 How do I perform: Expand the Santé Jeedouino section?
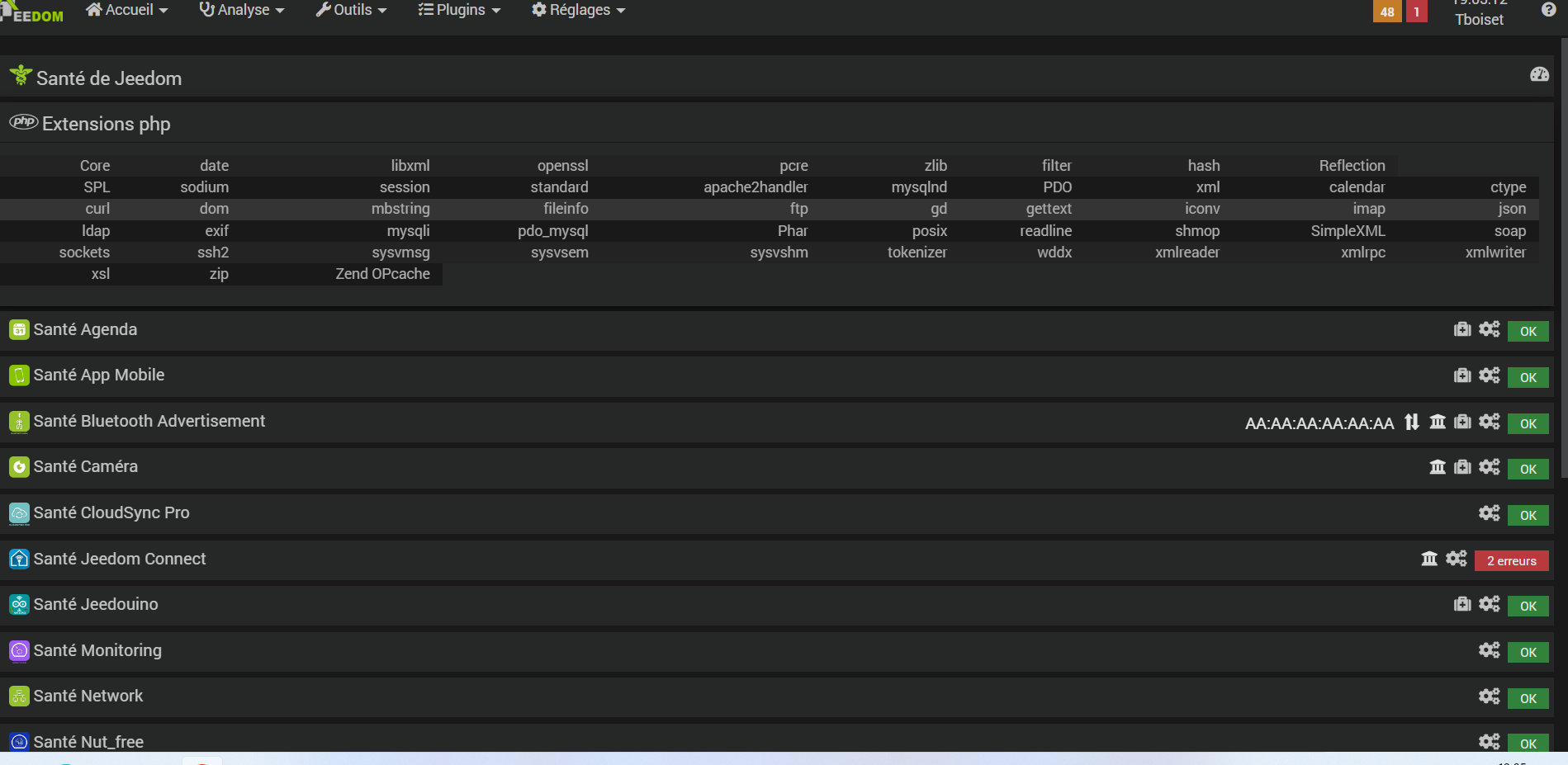[x=96, y=604]
